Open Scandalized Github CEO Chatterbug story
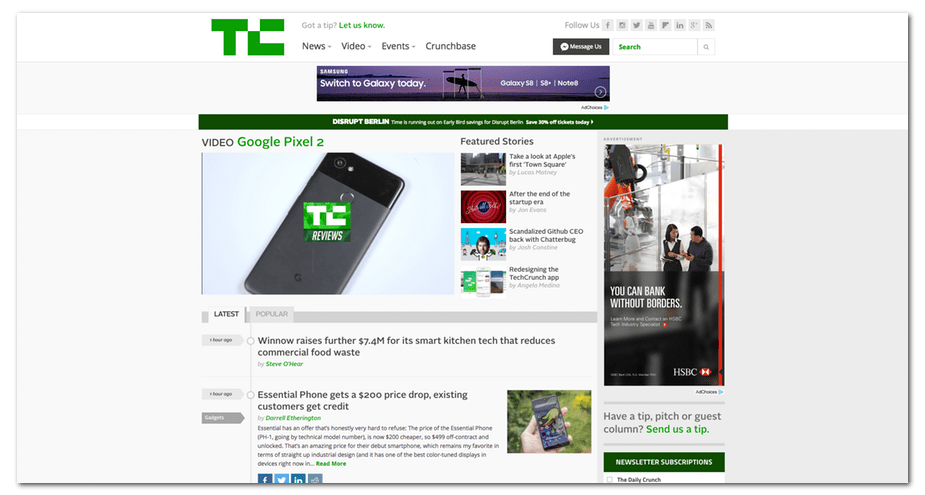The height and width of the screenshot is (495, 925). (x=546, y=235)
